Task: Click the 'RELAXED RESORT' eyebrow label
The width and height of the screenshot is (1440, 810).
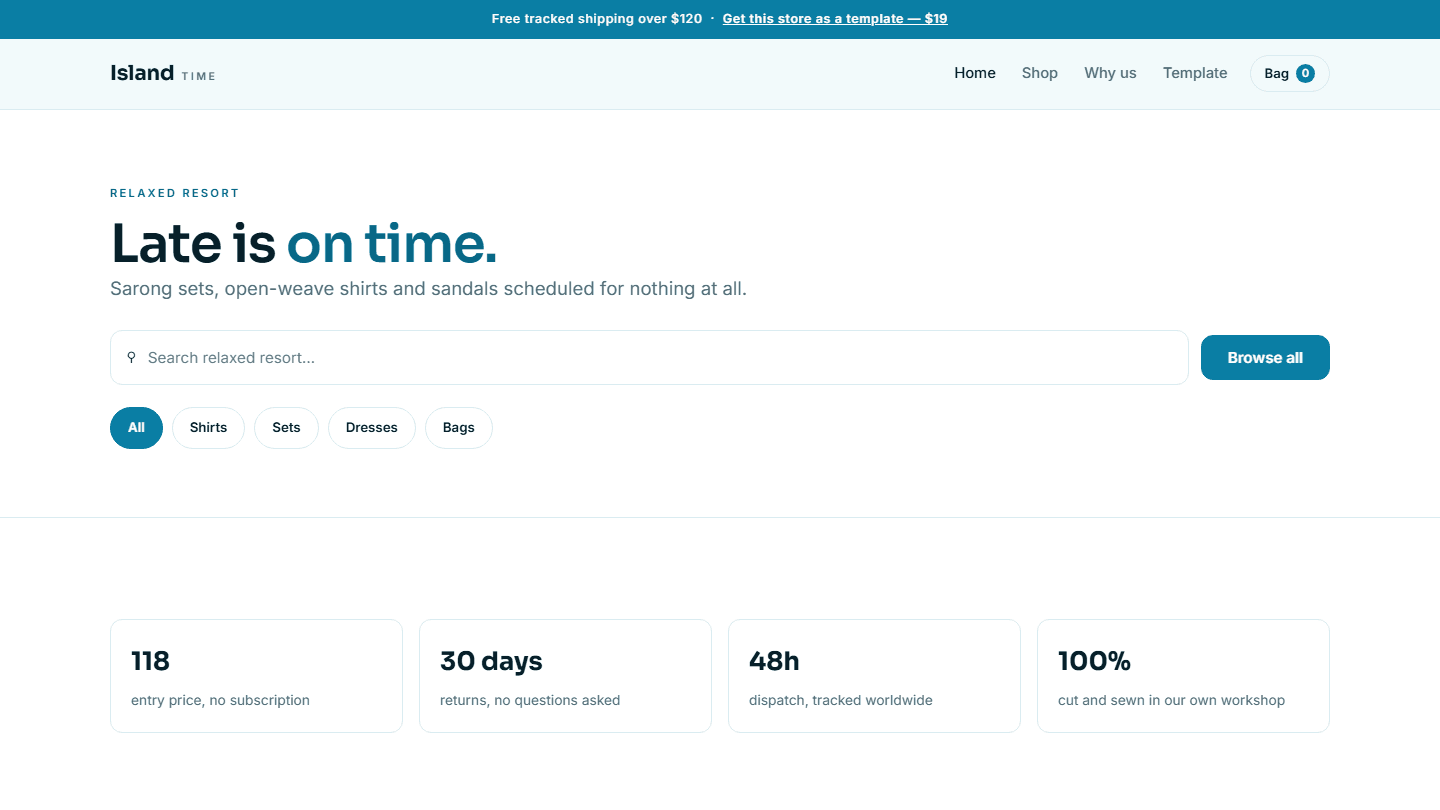Action: point(175,193)
